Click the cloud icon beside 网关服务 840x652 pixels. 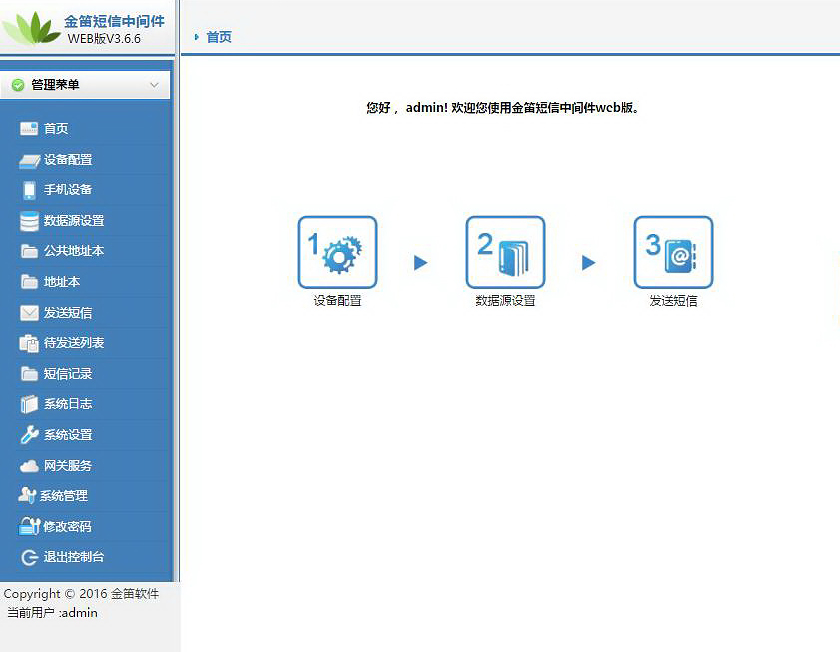[29, 466]
